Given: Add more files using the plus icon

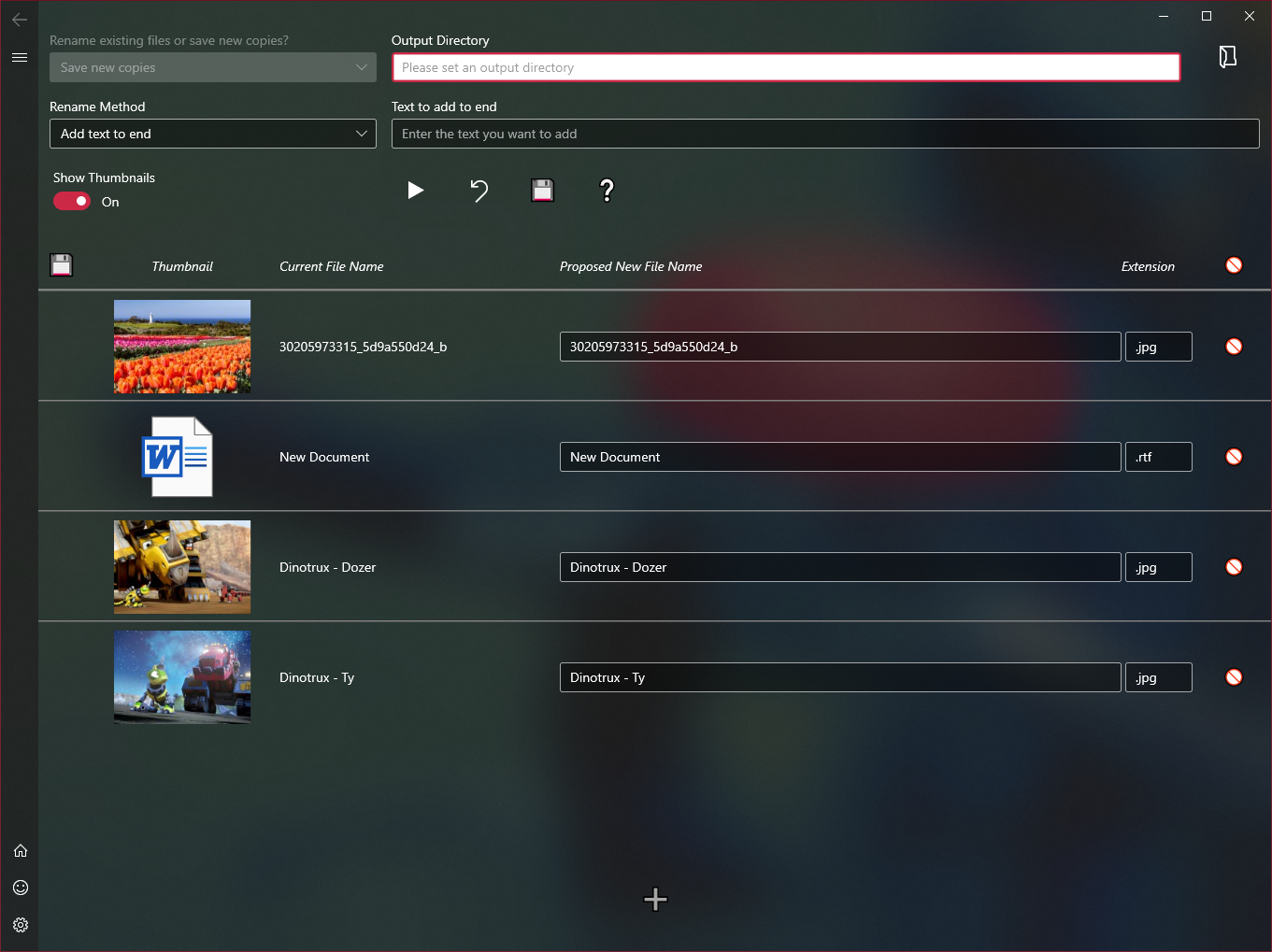Looking at the screenshot, I should point(655,899).
